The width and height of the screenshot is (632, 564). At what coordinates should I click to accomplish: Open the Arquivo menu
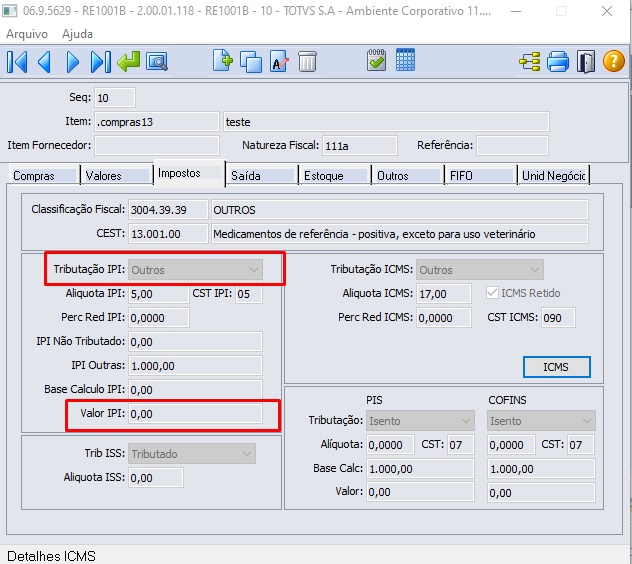pos(27,34)
